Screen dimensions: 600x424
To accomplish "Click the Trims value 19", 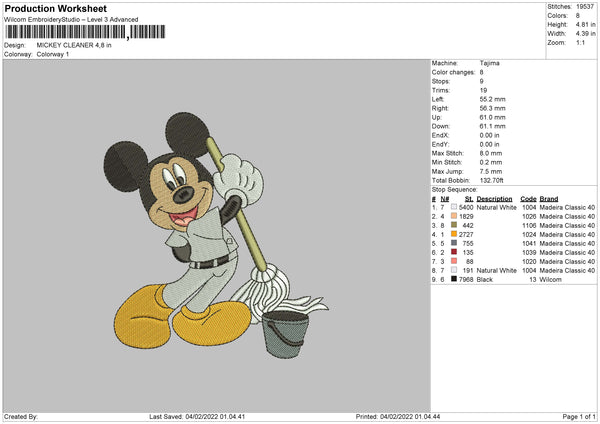I will [x=483, y=90].
